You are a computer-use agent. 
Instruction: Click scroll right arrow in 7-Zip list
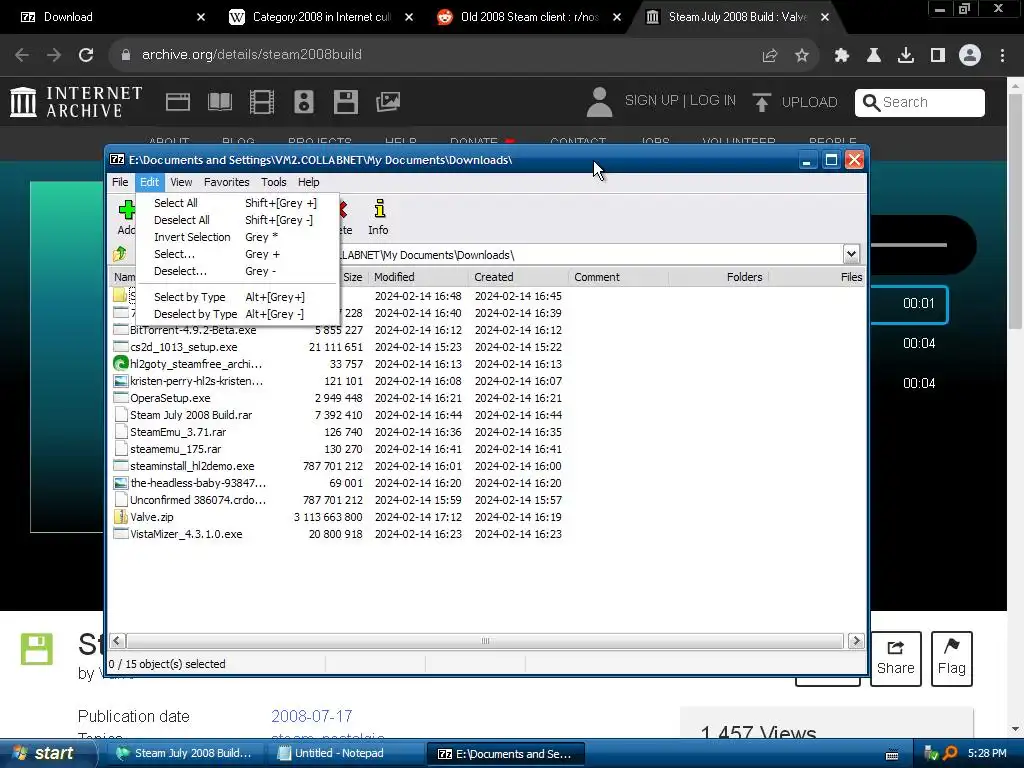pos(856,641)
